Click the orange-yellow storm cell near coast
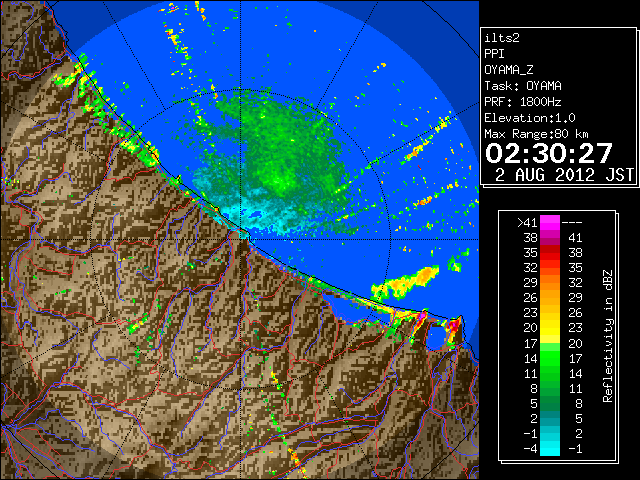Viewport: 640px width, 480px height. [406, 282]
